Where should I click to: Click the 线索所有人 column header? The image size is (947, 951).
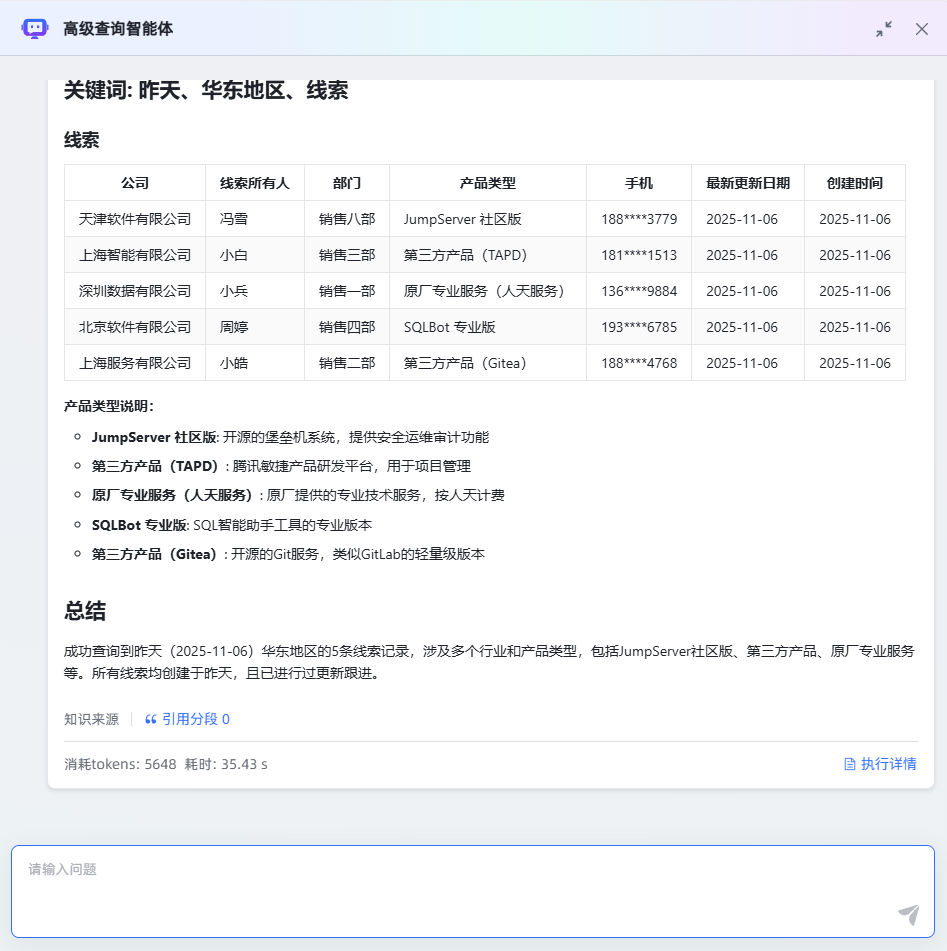tap(255, 183)
